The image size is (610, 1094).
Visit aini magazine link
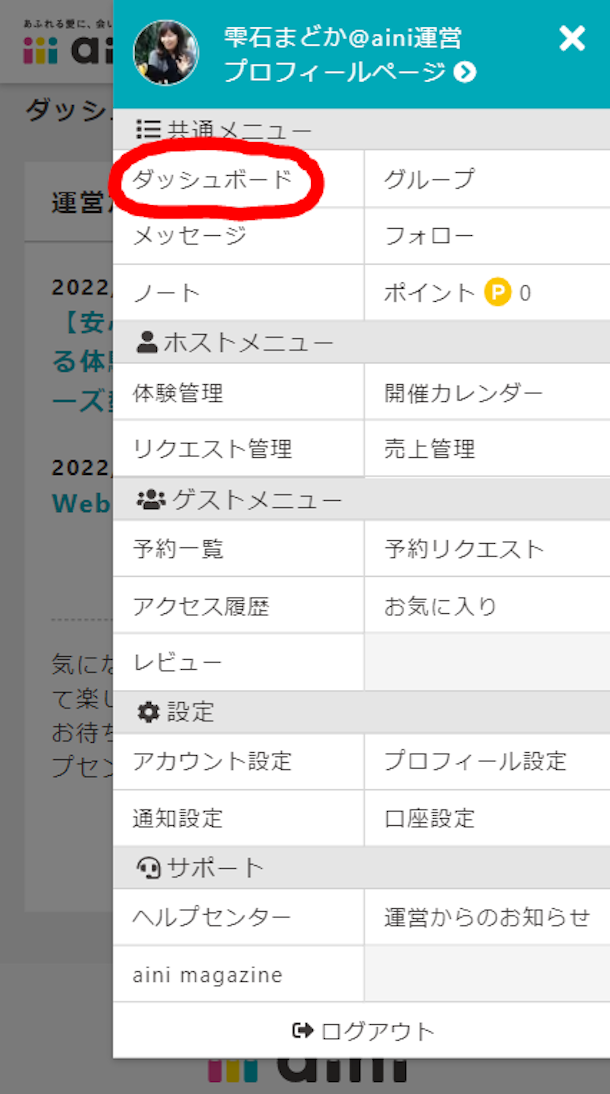click(x=208, y=975)
